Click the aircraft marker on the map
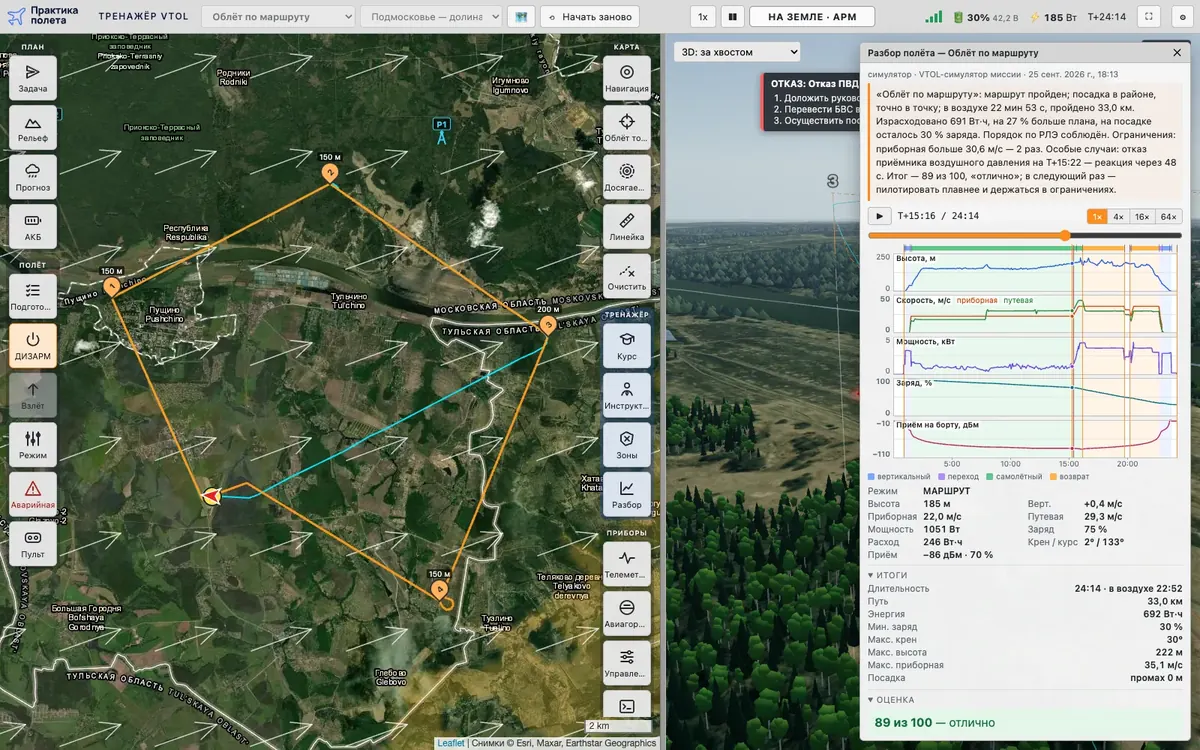The image size is (1200, 750). [x=212, y=495]
